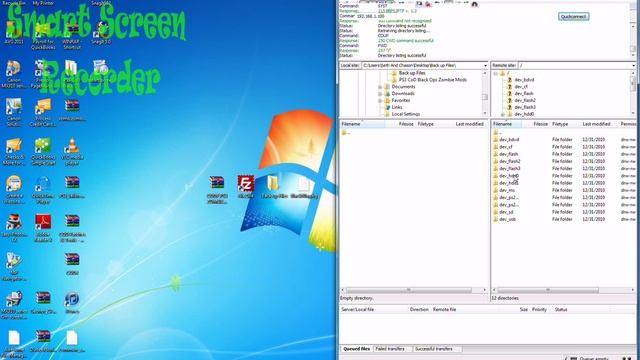Select dev_bdvd in the remote file list
This screenshot has height=360, width=640.
[x=509, y=140]
